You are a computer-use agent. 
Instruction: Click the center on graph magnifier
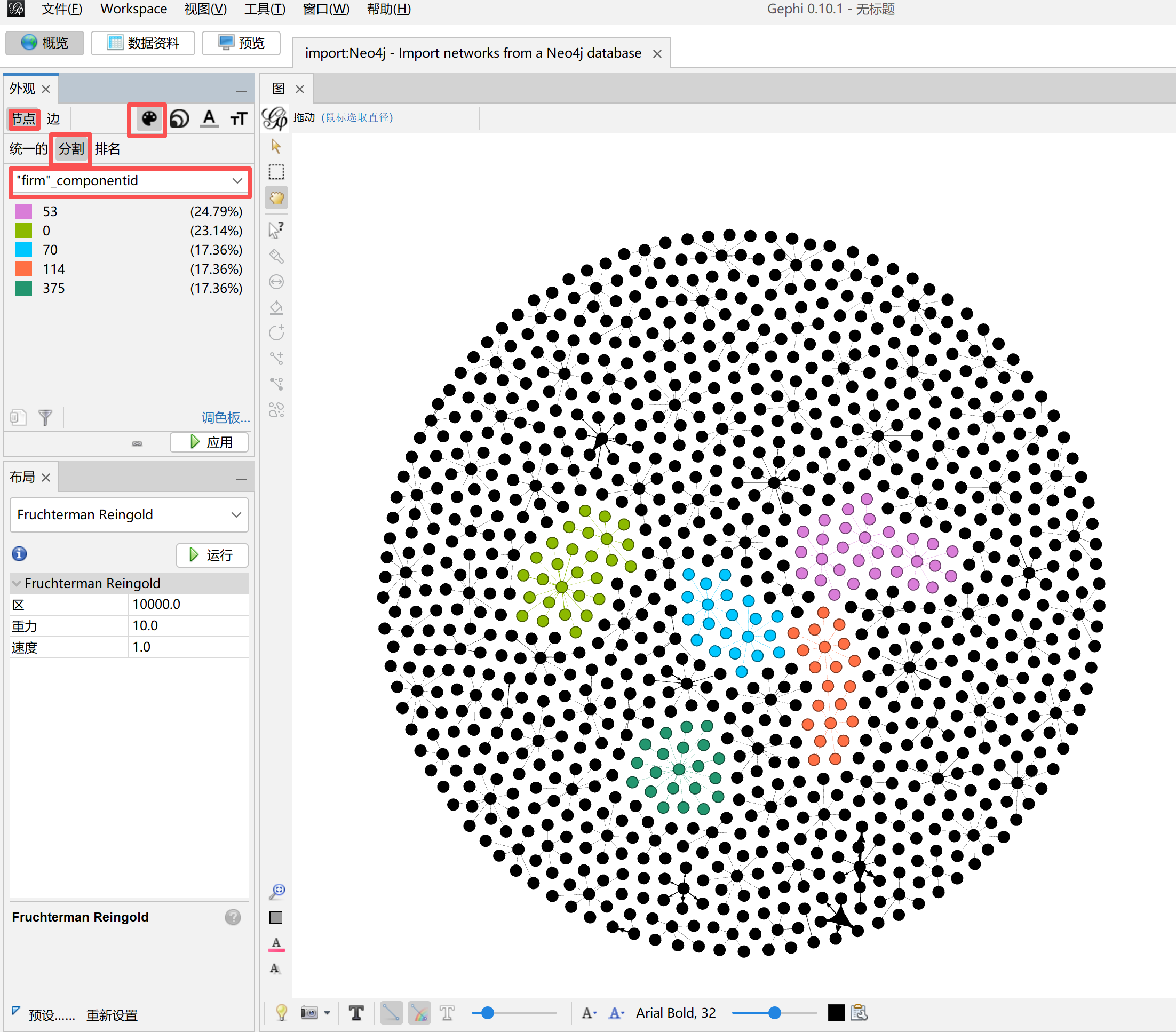[x=277, y=891]
